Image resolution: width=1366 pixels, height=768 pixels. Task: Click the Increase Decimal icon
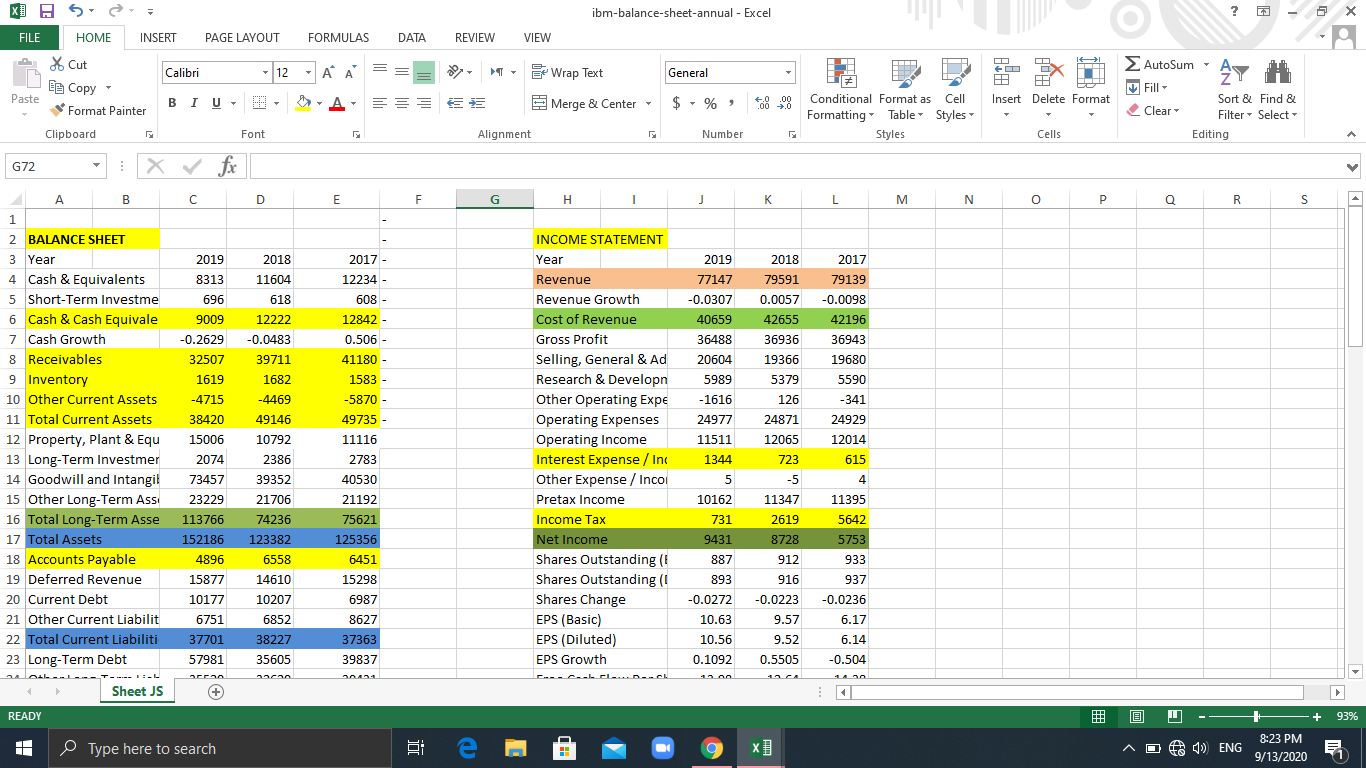tap(760, 103)
